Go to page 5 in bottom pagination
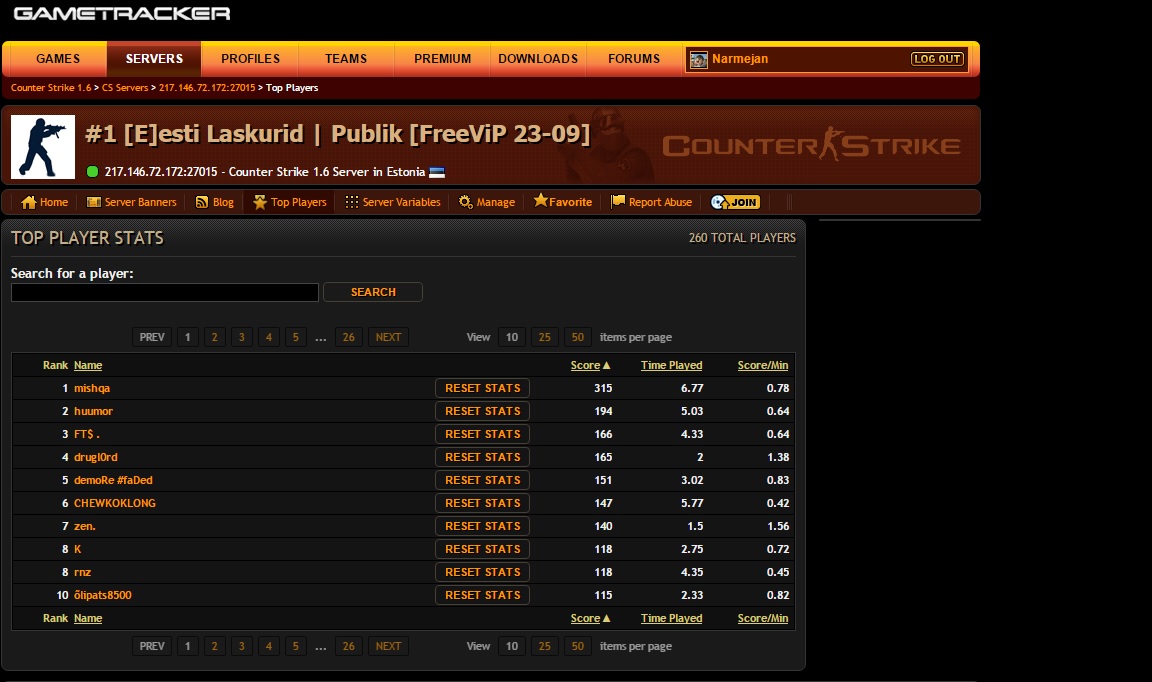Viewport: 1152px width, 682px height. click(x=295, y=646)
